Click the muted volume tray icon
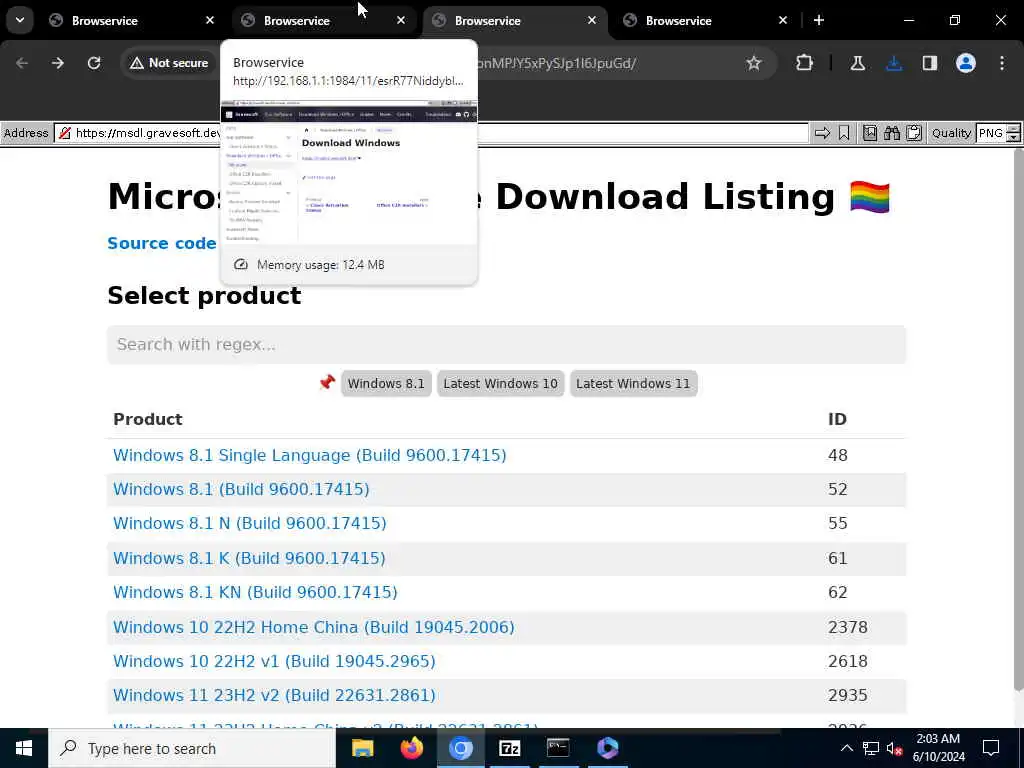The height and width of the screenshot is (768, 1024). (x=895, y=748)
